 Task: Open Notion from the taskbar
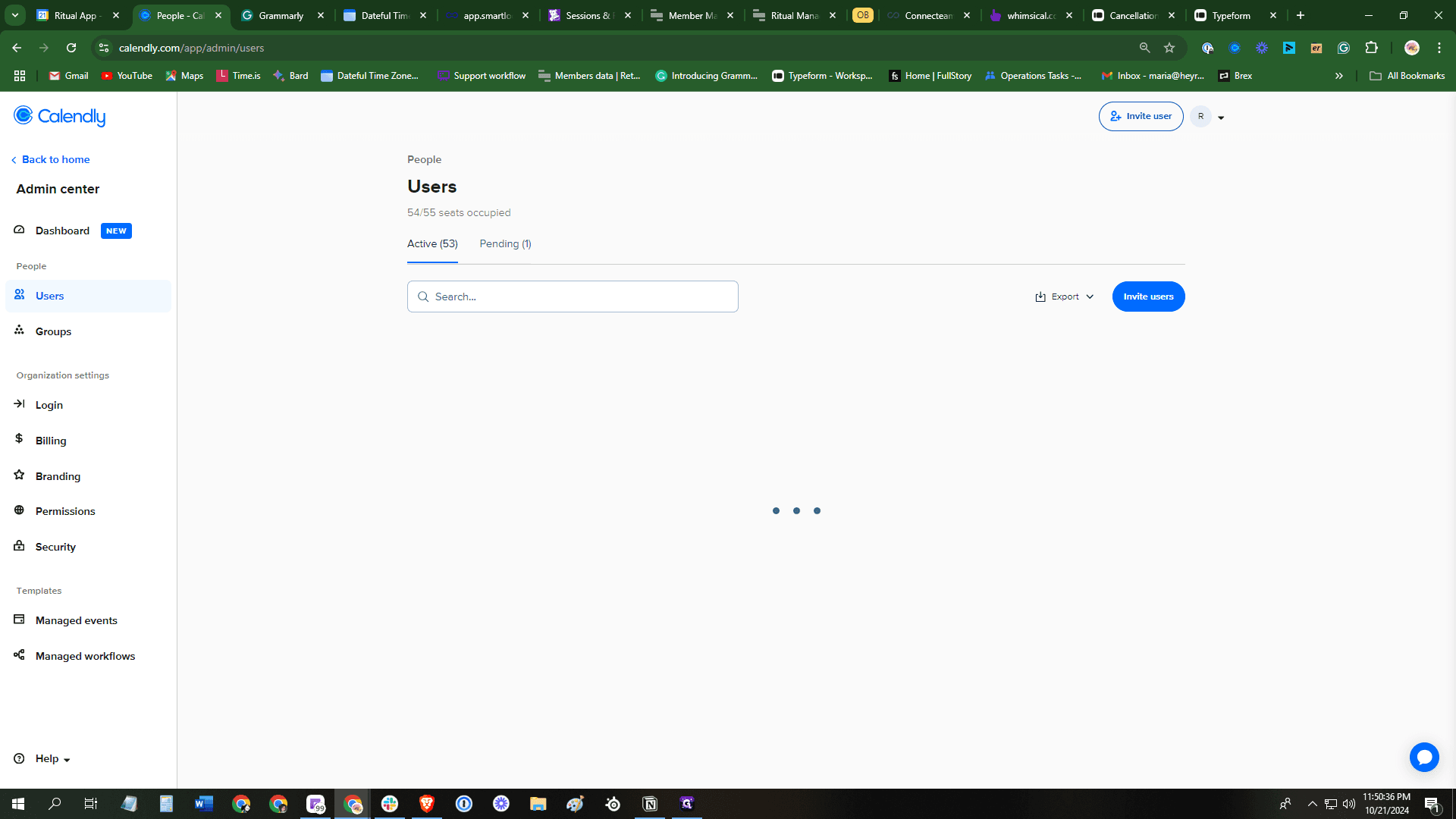pos(650,804)
